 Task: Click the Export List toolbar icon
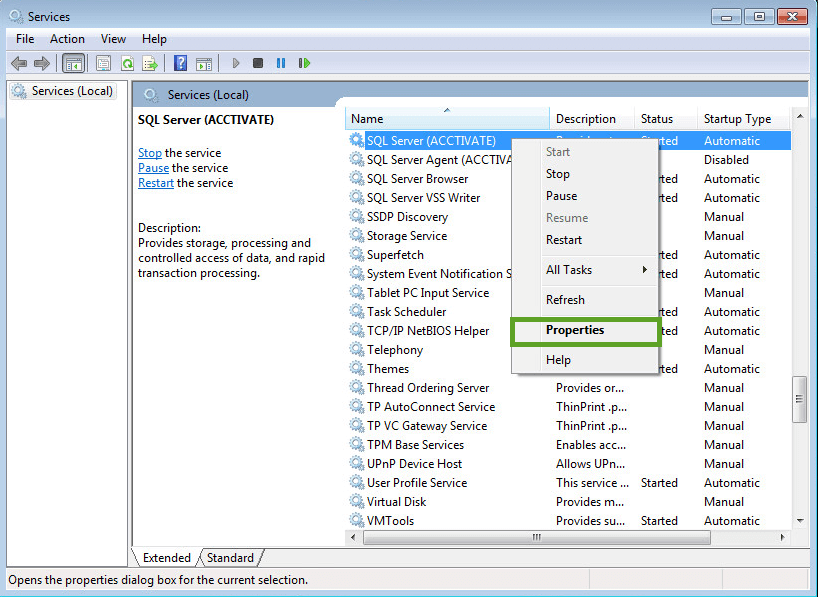tap(150, 64)
